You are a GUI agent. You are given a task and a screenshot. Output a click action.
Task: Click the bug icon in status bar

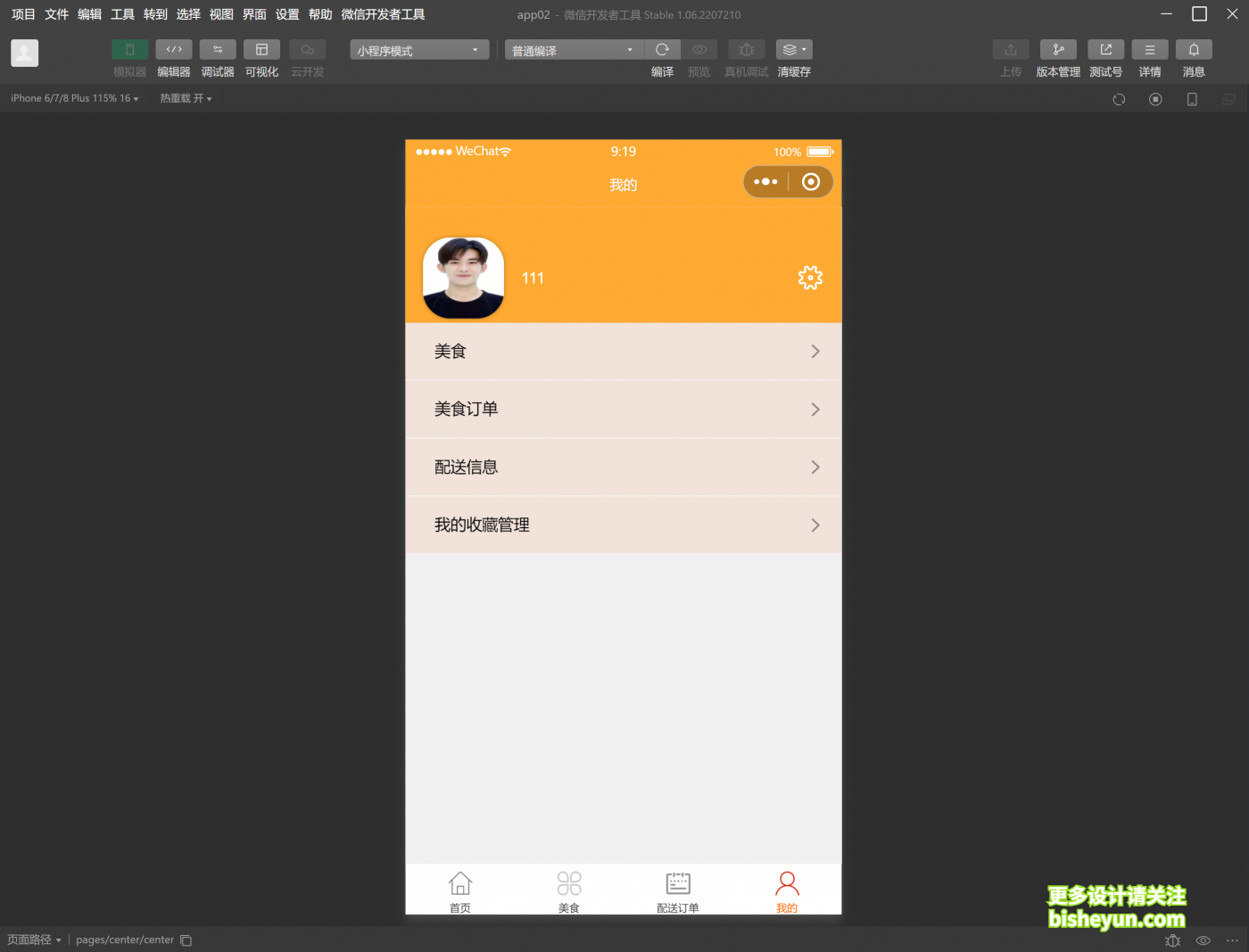pyautogui.click(x=1172, y=940)
